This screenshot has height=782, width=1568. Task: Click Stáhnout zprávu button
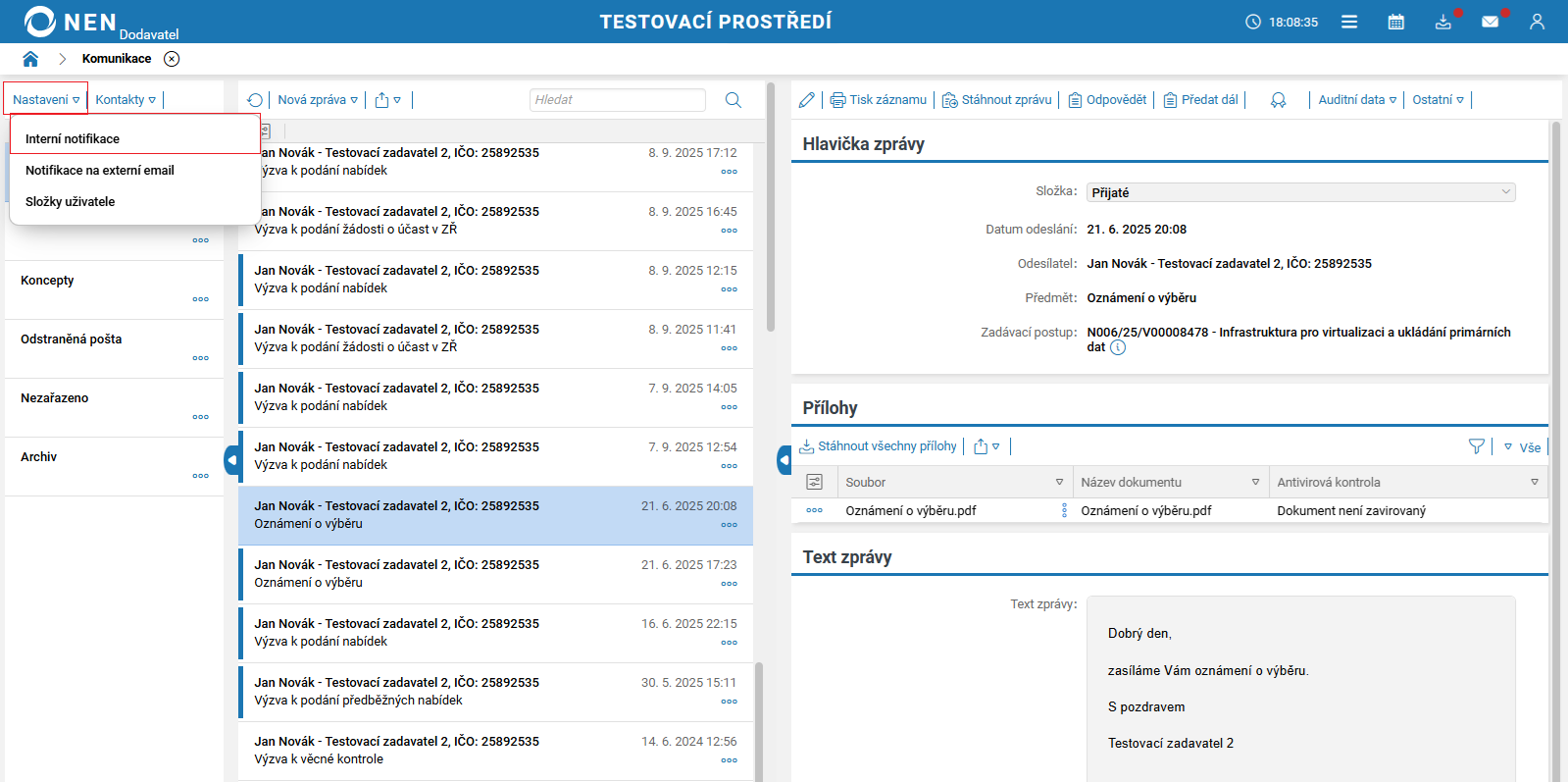coord(996,100)
